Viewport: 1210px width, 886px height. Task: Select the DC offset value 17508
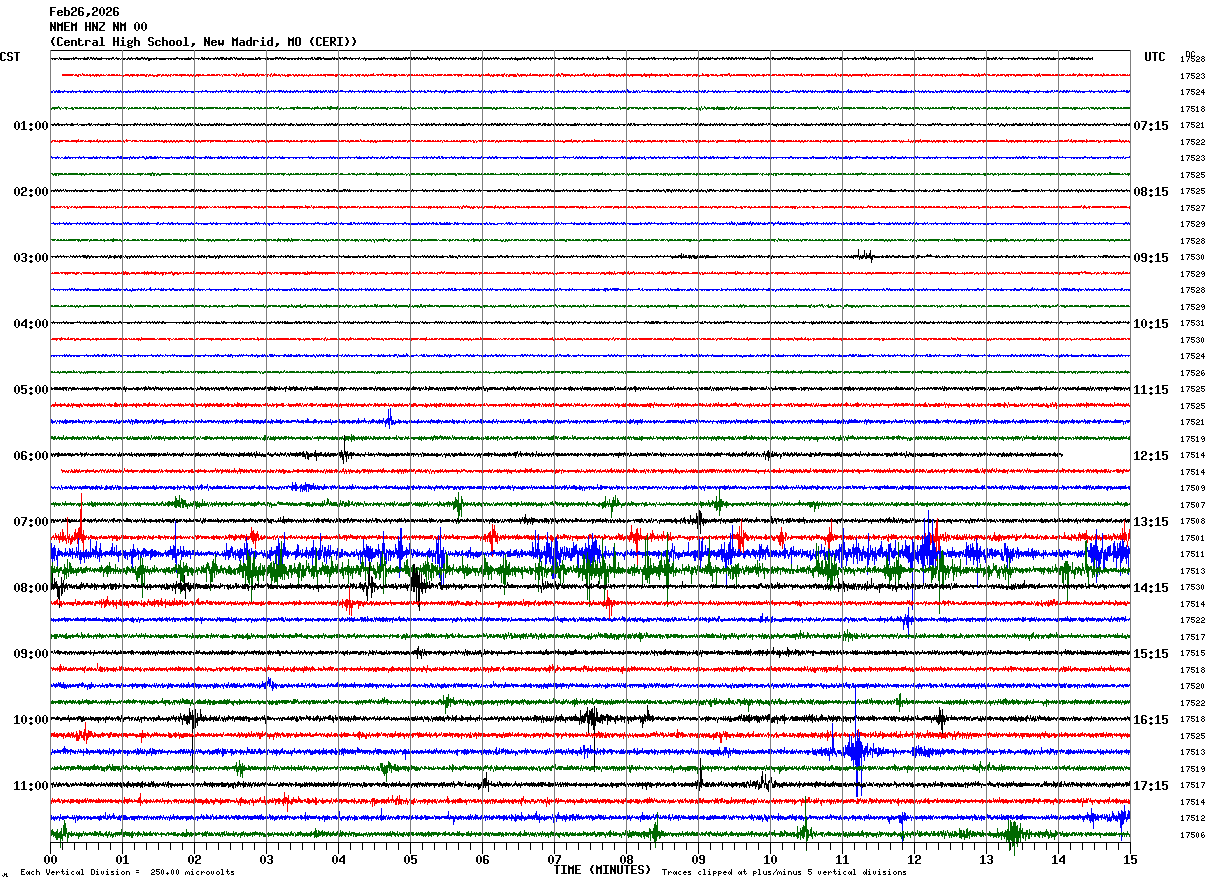coord(1192,522)
